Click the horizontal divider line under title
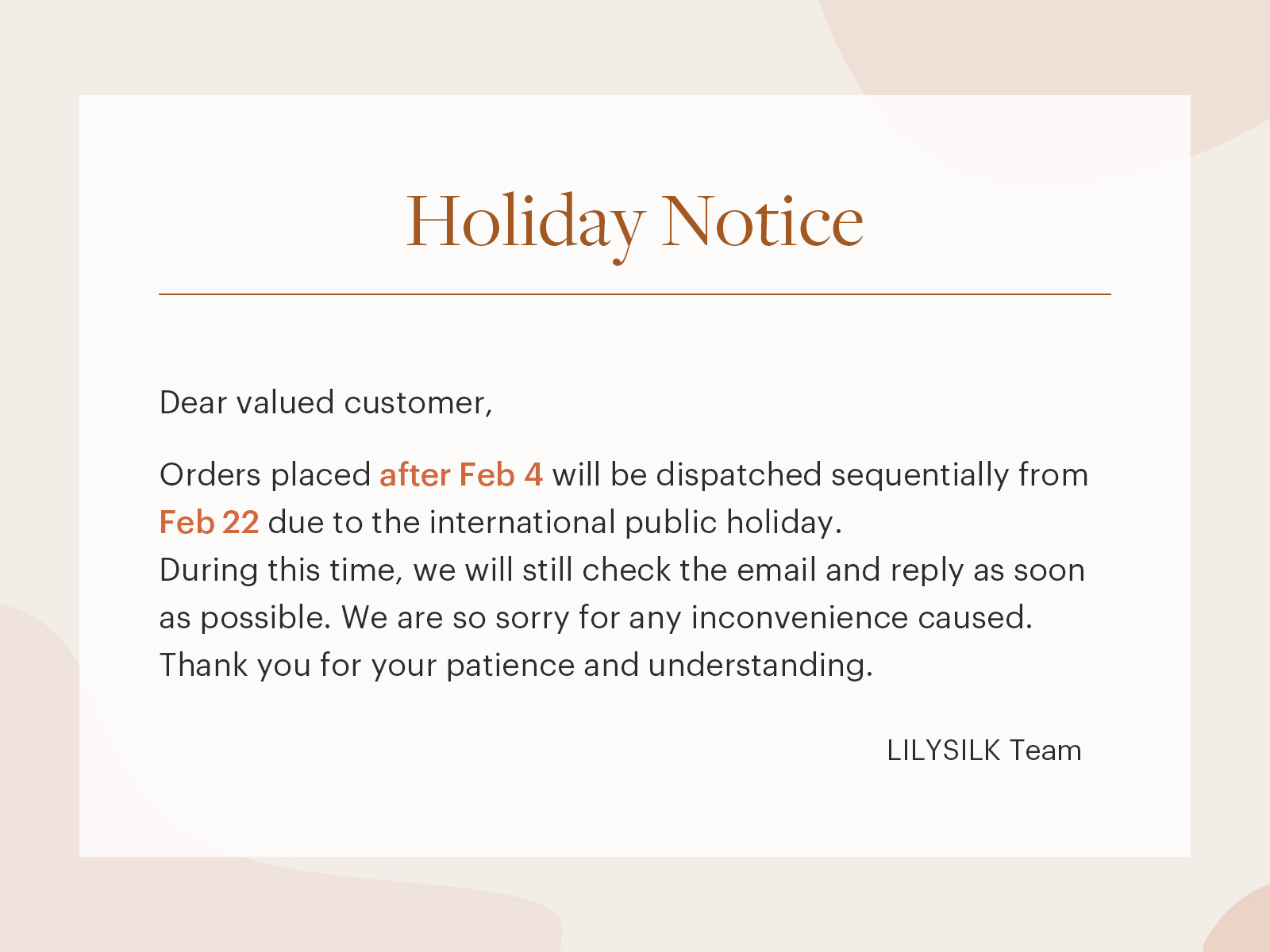 tap(635, 294)
